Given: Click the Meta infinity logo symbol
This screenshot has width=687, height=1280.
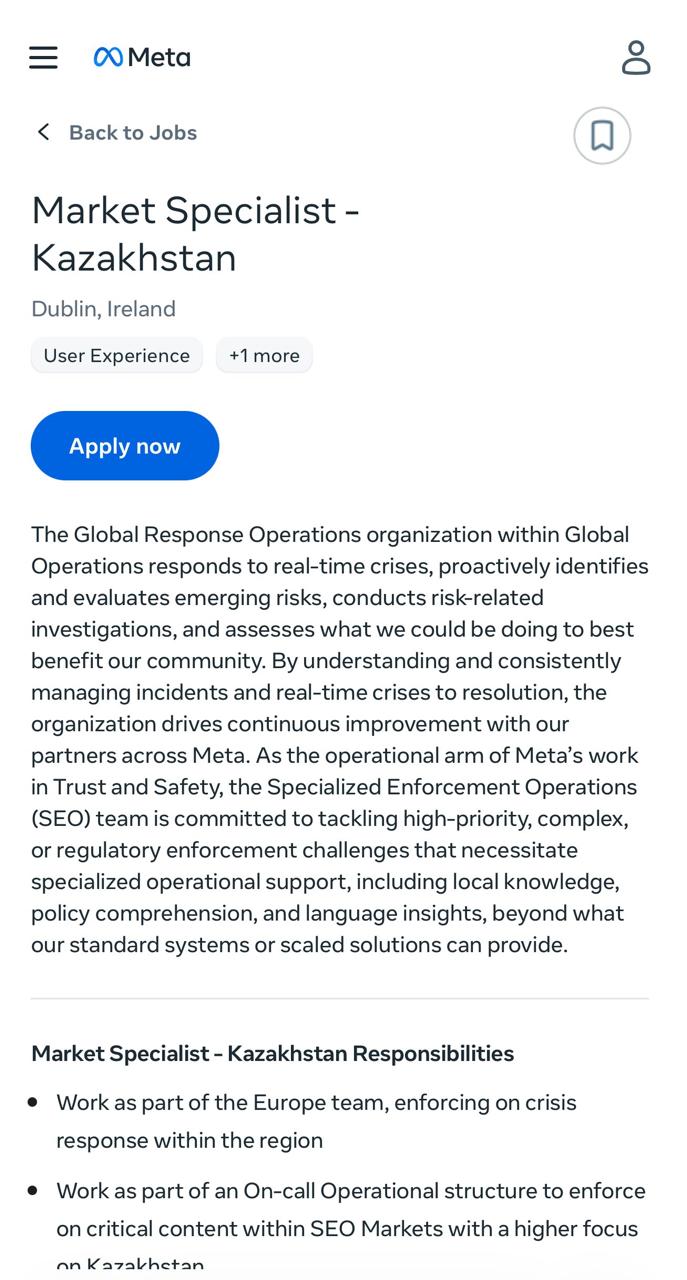Looking at the screenshot, I should click(108, 58).
